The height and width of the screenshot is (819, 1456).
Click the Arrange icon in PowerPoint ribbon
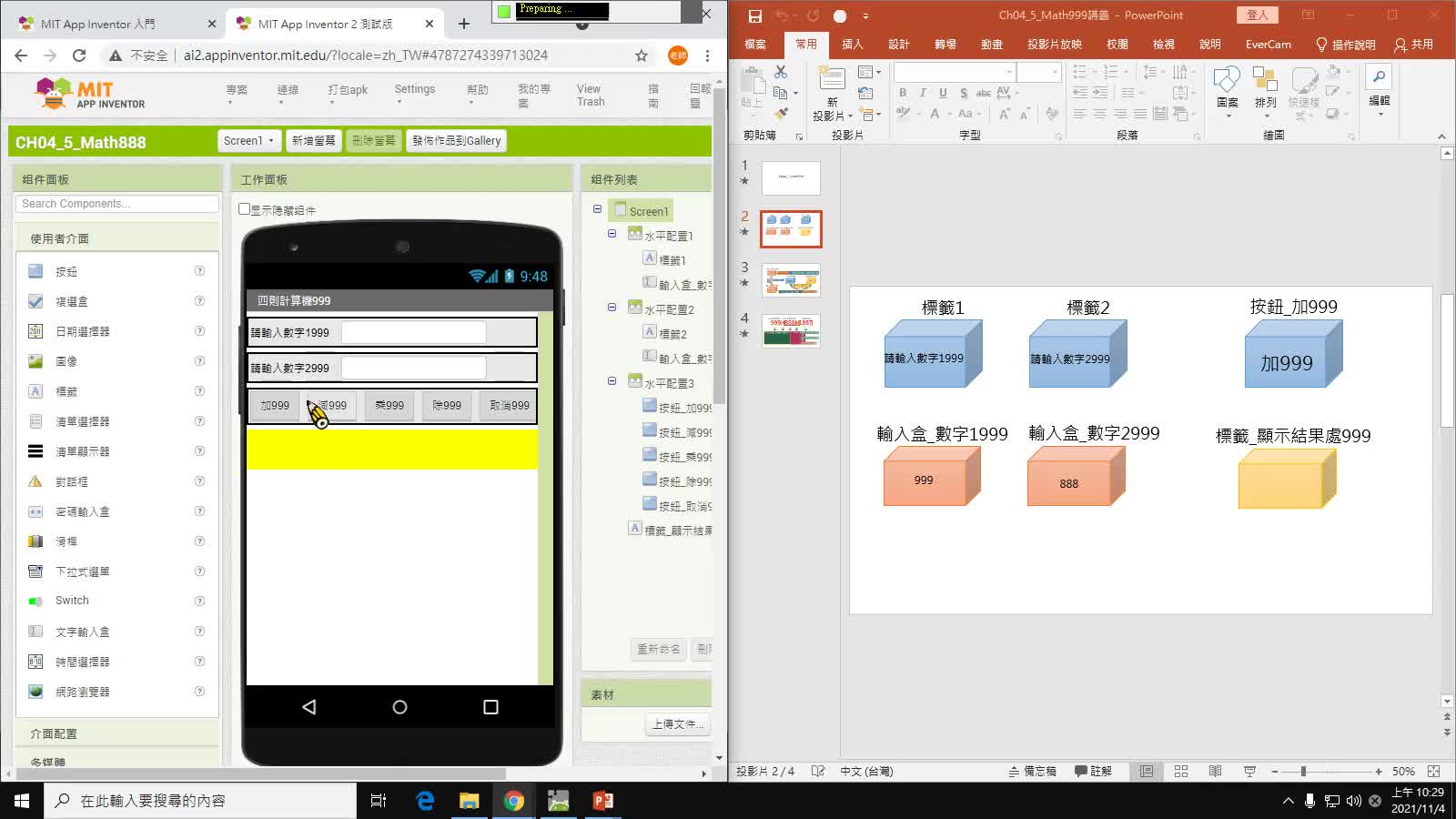click(1265, 80)
